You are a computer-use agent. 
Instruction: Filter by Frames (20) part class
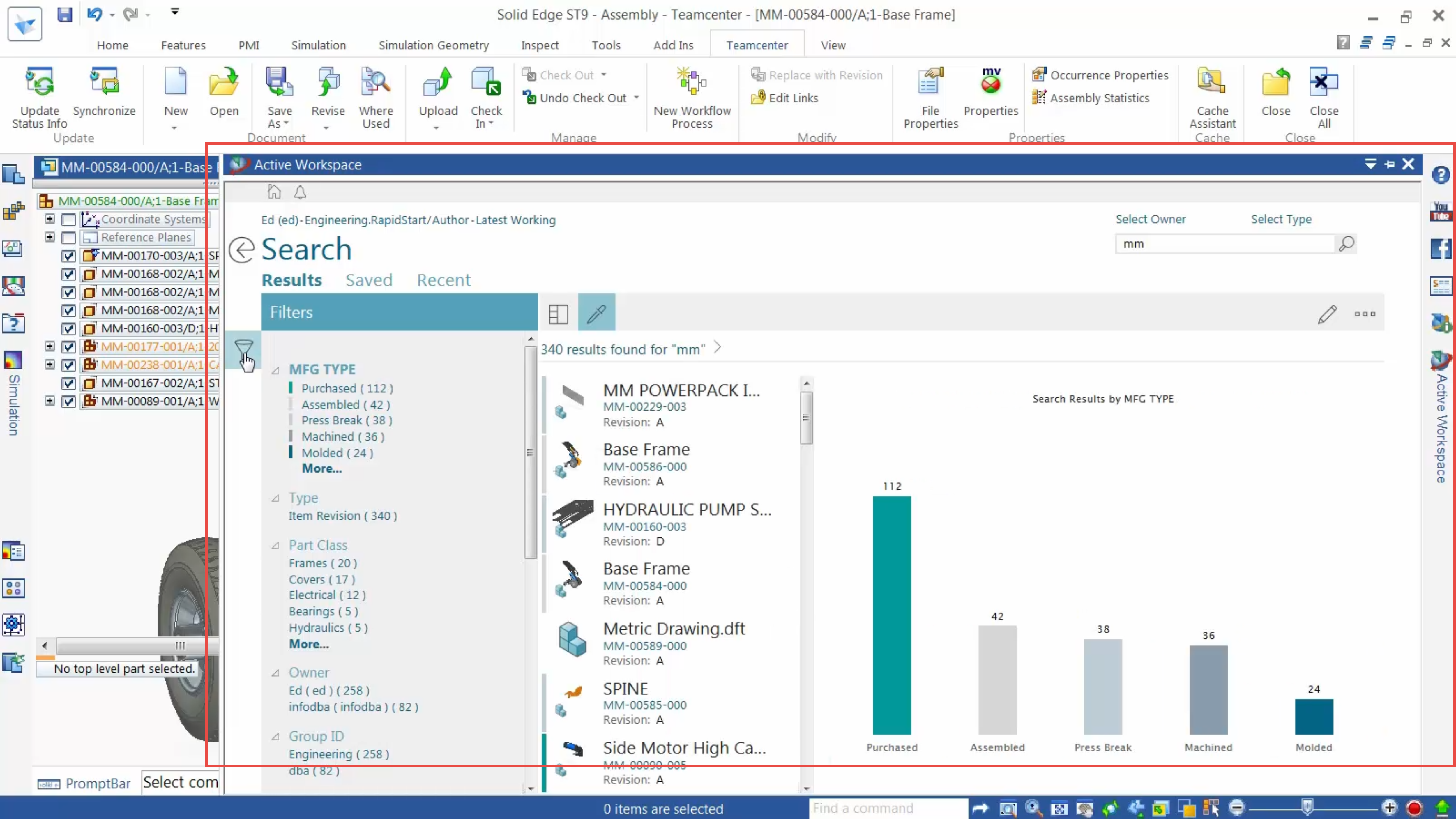click(323, 564)
